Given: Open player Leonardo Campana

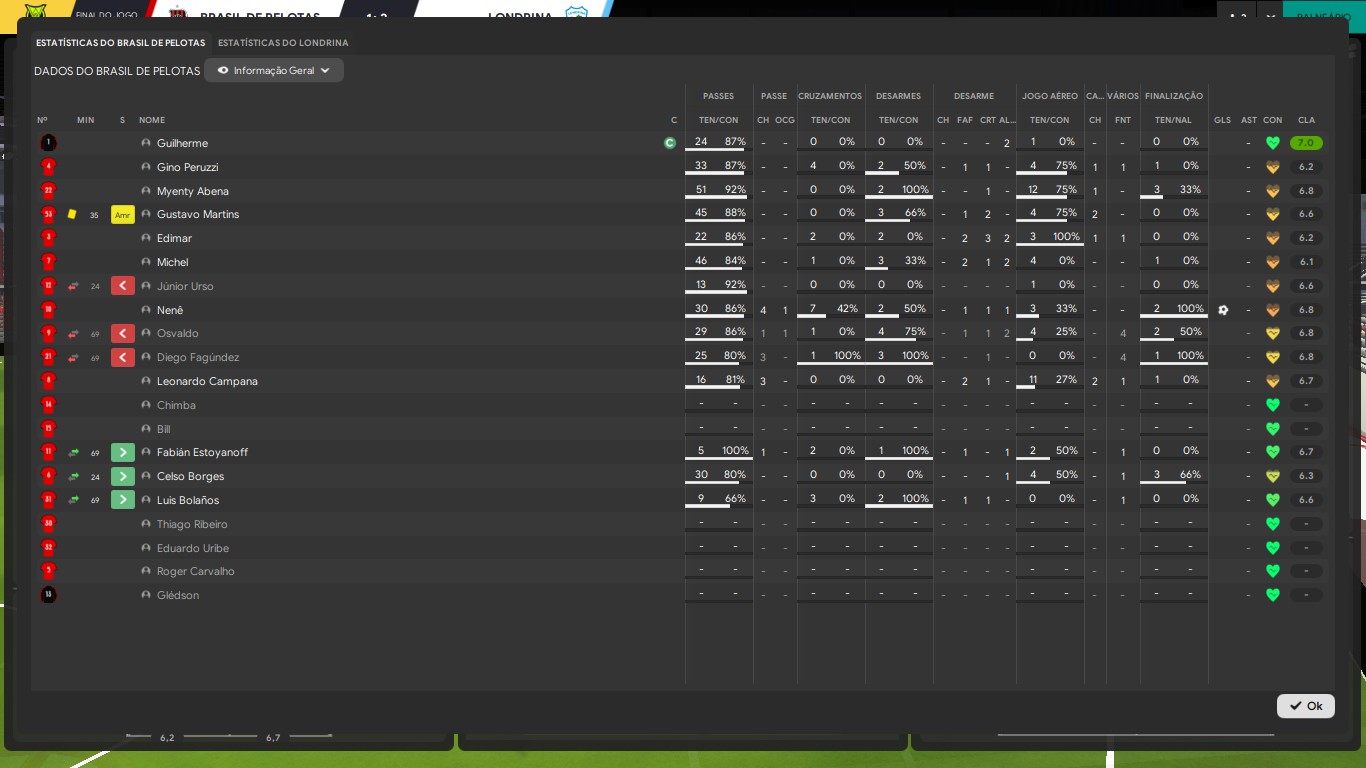Looking at the screenshot, I should coord(207,381).
